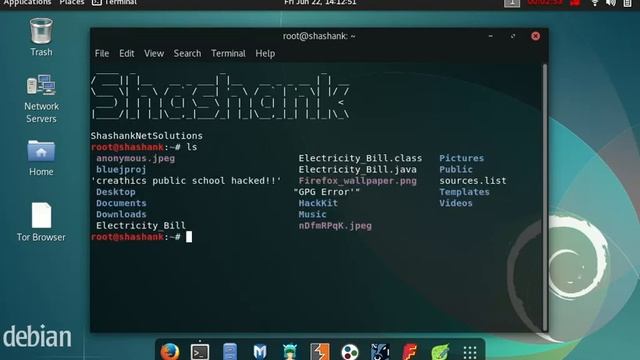The height and width of the screenshot is (360, 640).
Task: Launch Metasploit from the dock
Action: 260,351
